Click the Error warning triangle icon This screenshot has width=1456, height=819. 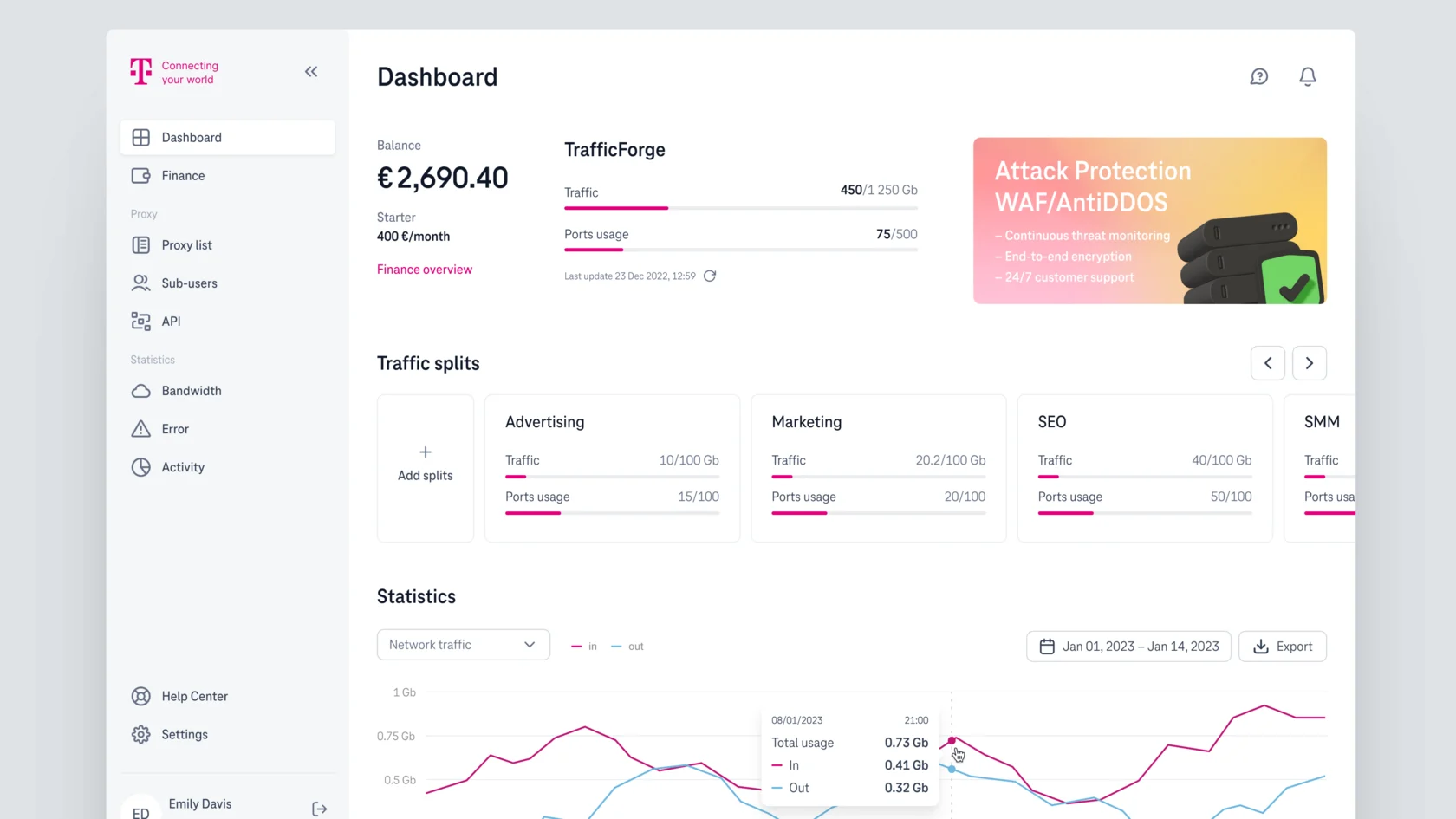(x=140, y=429)
